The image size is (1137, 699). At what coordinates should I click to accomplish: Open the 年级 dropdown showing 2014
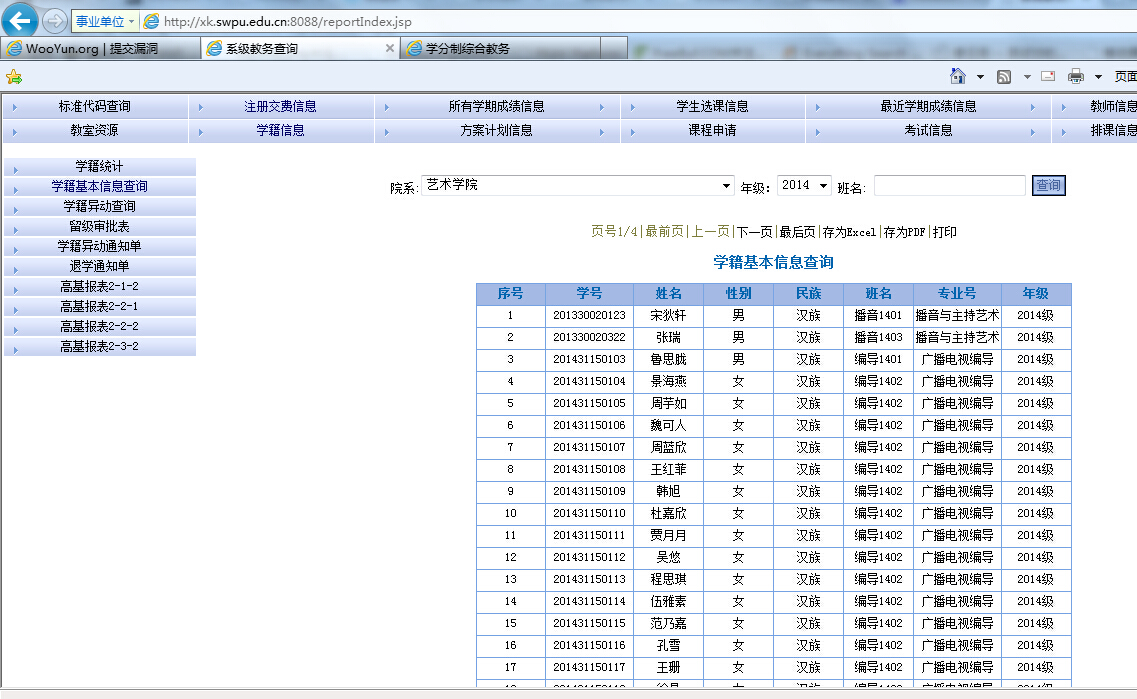(x=804, y=186)
